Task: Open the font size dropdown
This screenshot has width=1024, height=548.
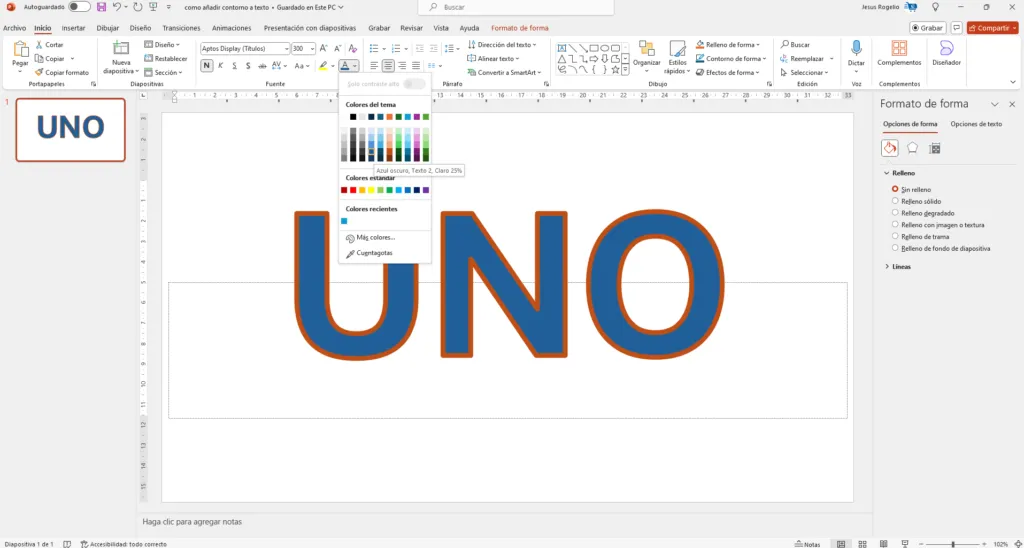Action: tap(312, 48)
